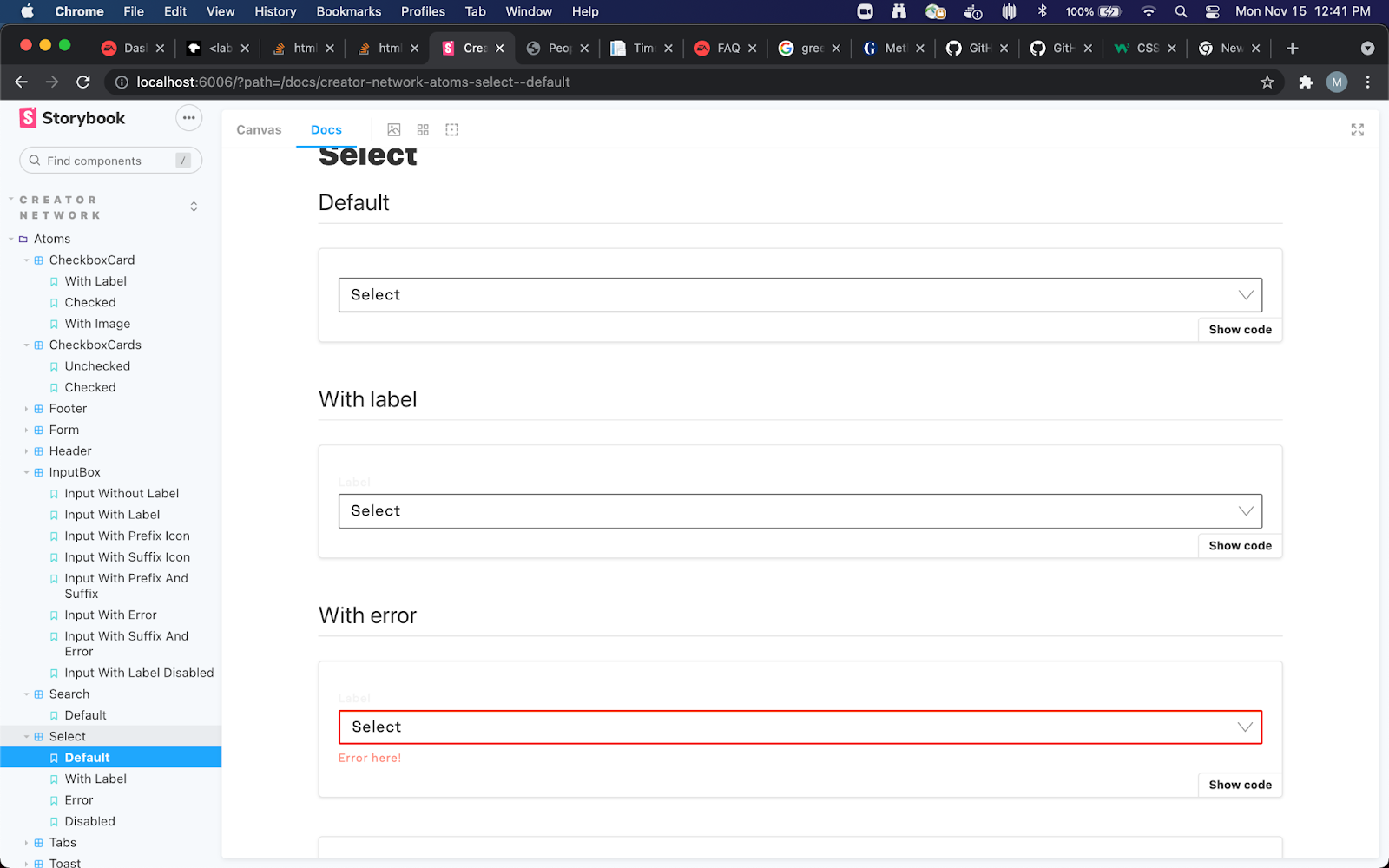Open the Profiles menu

click(423, 11)
